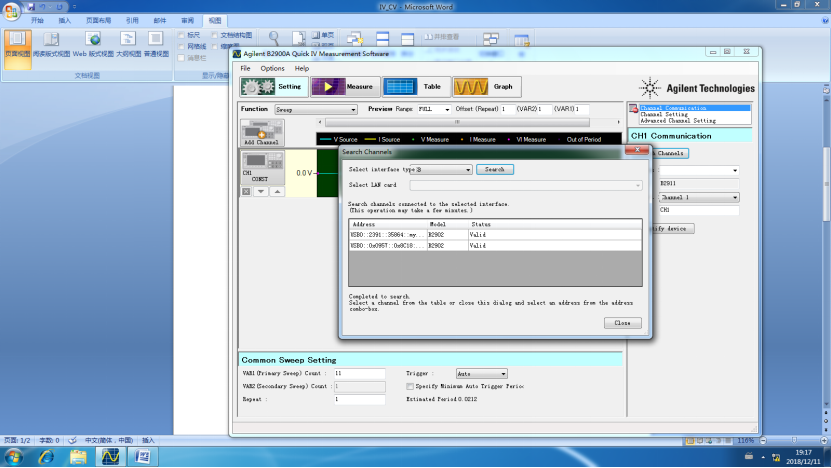Click the Search button in Search Channels dialog
Image resolution: width=831 pixels, height=468 pixels.
[494, 170]
